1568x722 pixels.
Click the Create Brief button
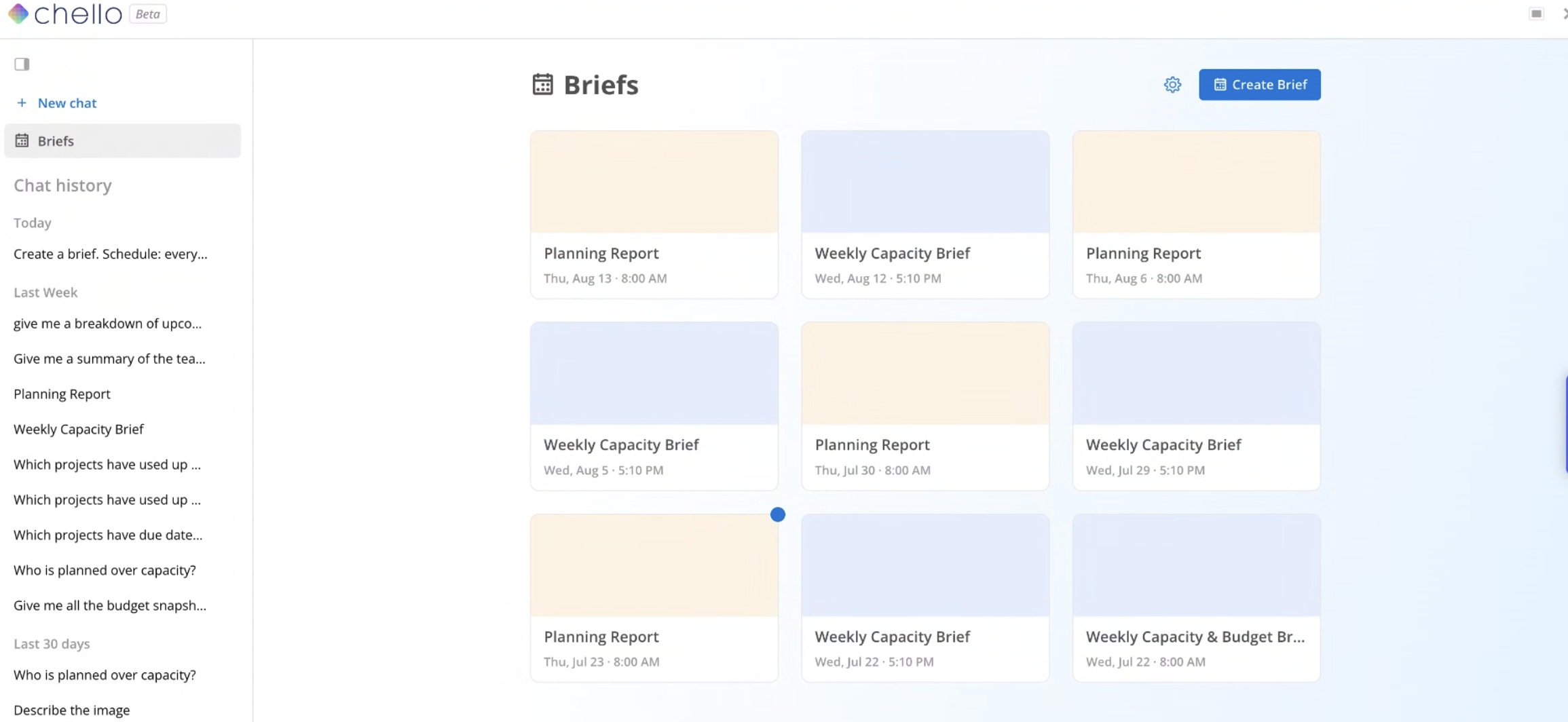click(1259, 84)
